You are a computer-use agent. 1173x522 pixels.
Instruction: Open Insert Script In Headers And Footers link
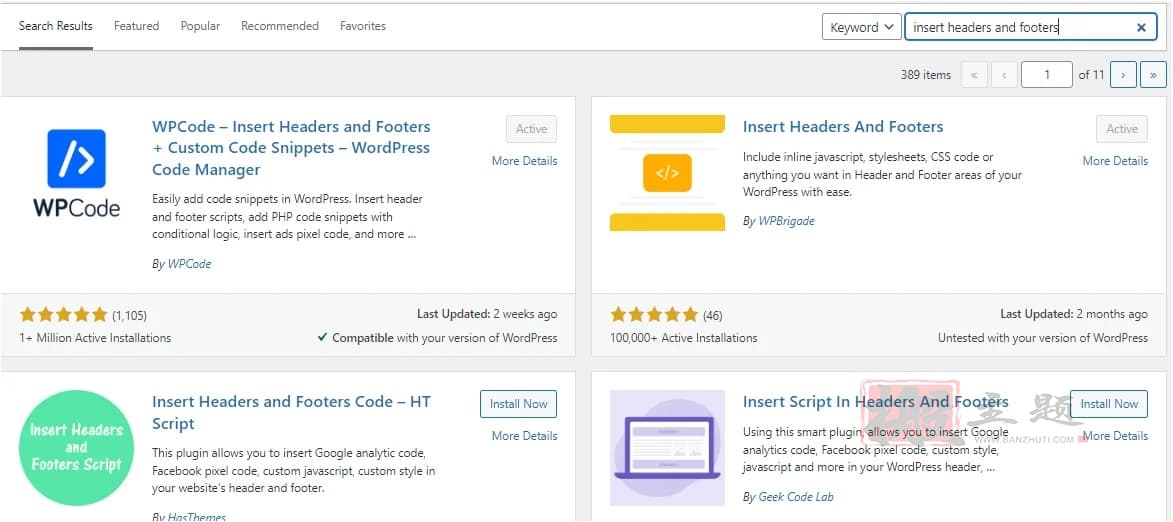pyautogui.click(x=875, y=402)
